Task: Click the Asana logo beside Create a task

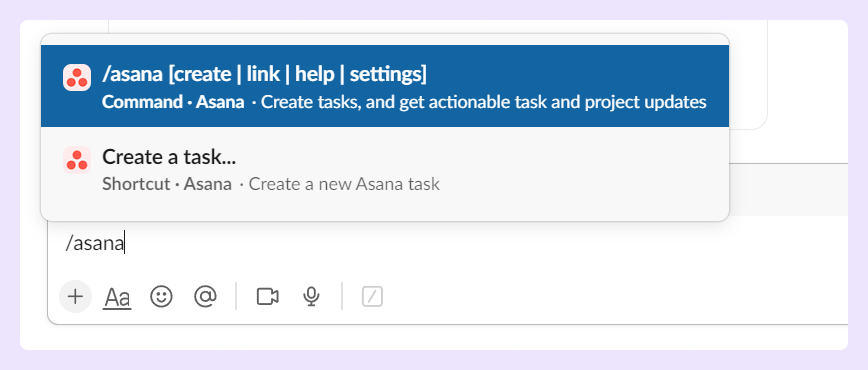Action: click(x=76, y=160)
